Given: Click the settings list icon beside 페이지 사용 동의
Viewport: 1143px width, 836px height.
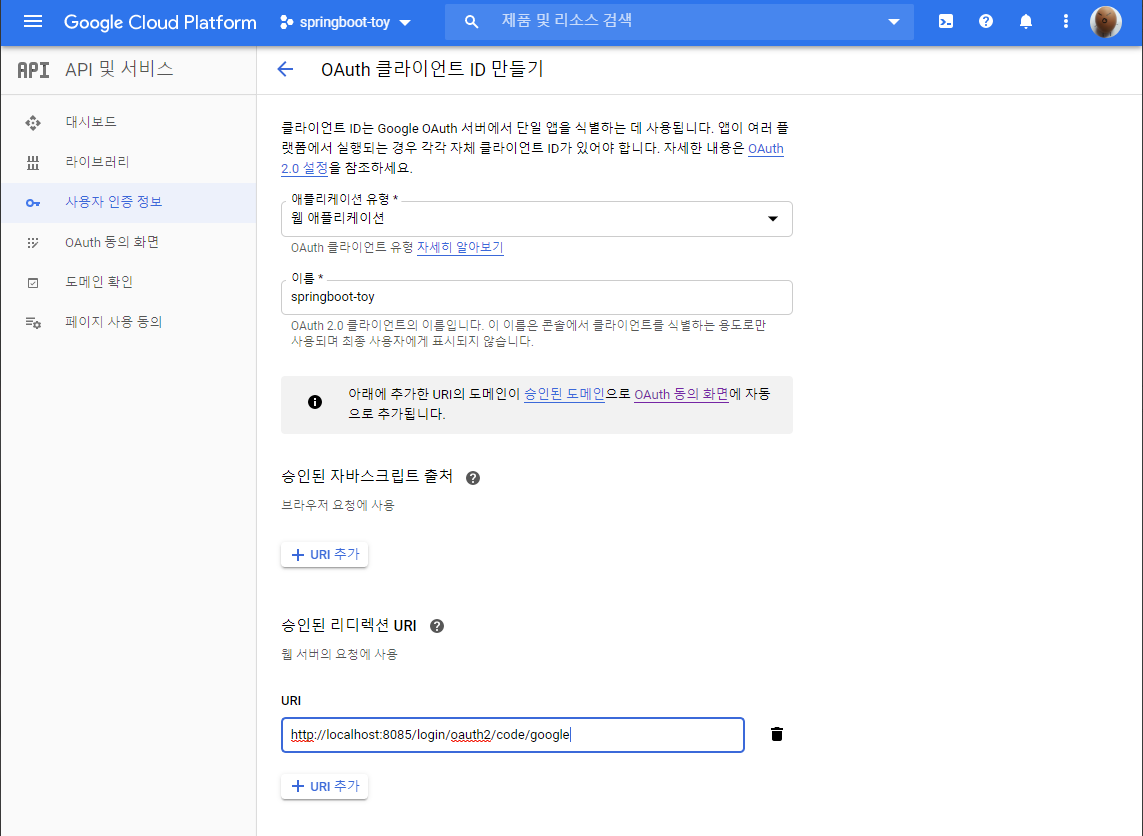Looking at the screenshot, I should point(33,322).
